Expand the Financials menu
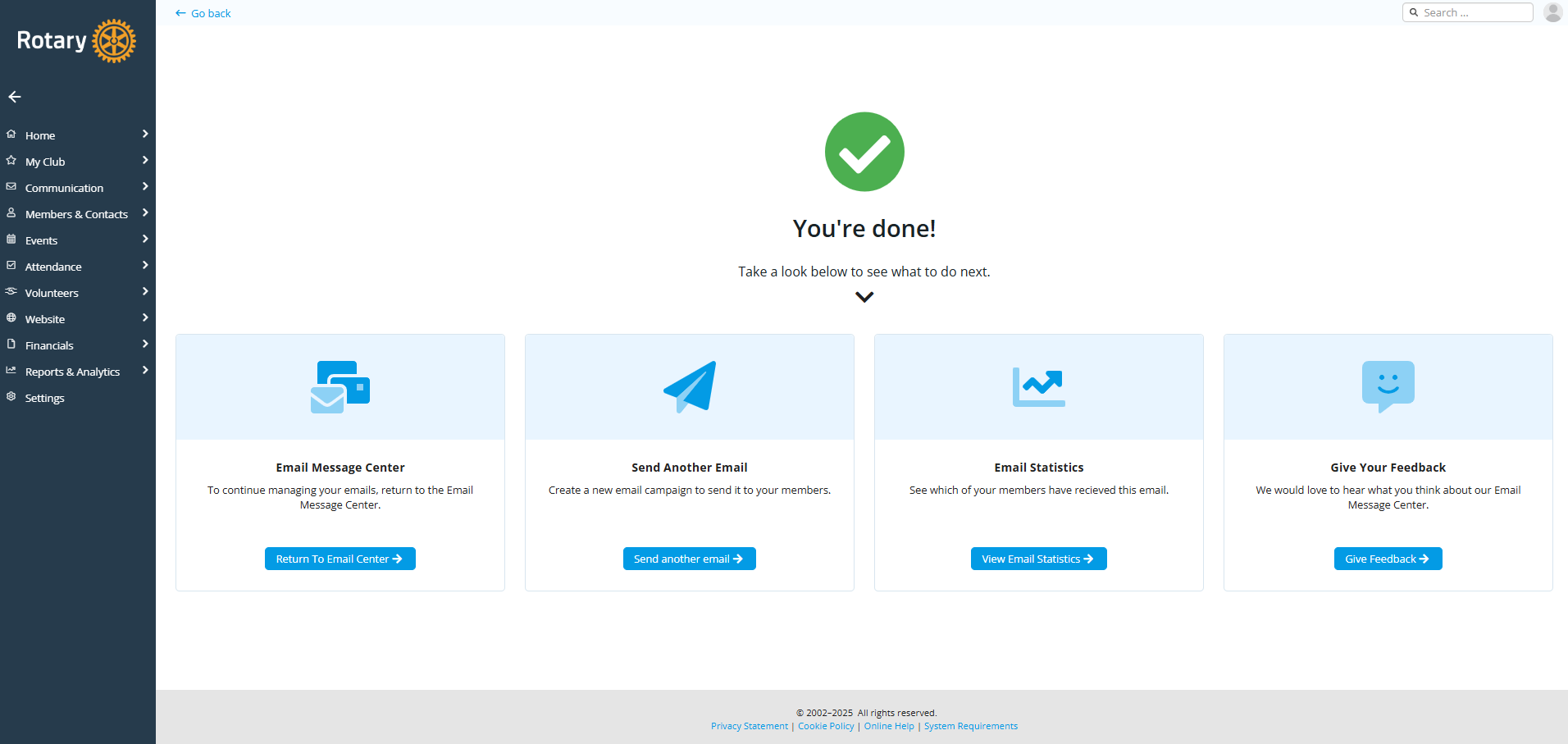The width and height of the screenshot is (1568, 744). 49,345
